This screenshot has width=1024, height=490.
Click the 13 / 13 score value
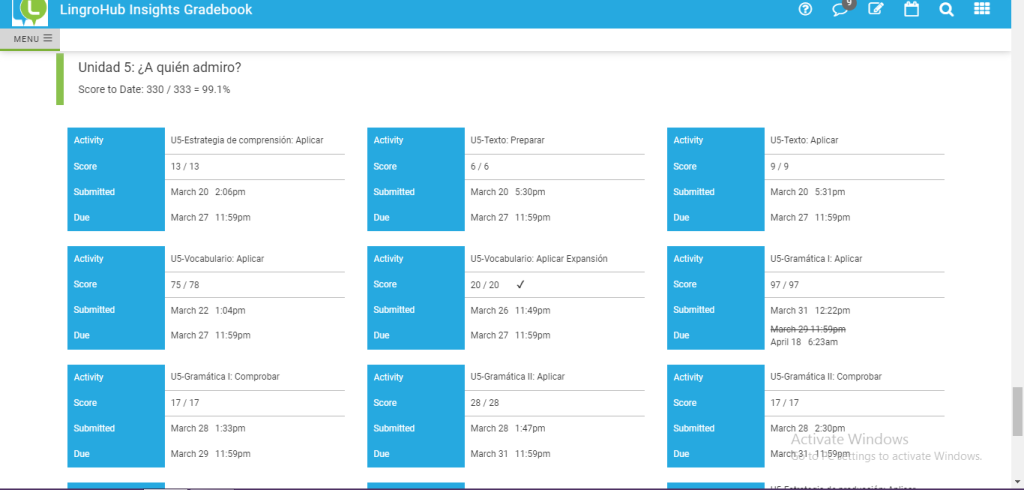click(x=185, y=167)
